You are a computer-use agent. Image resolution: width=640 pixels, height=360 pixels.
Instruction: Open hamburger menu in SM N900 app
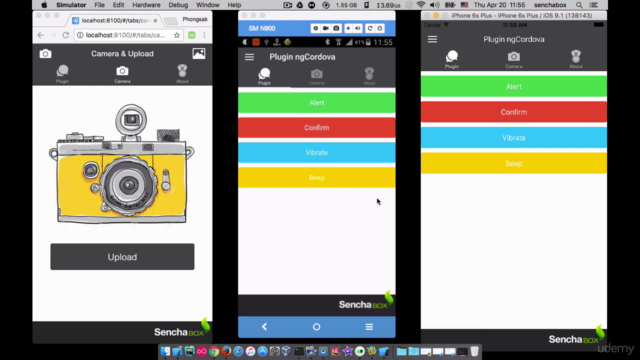249,57
